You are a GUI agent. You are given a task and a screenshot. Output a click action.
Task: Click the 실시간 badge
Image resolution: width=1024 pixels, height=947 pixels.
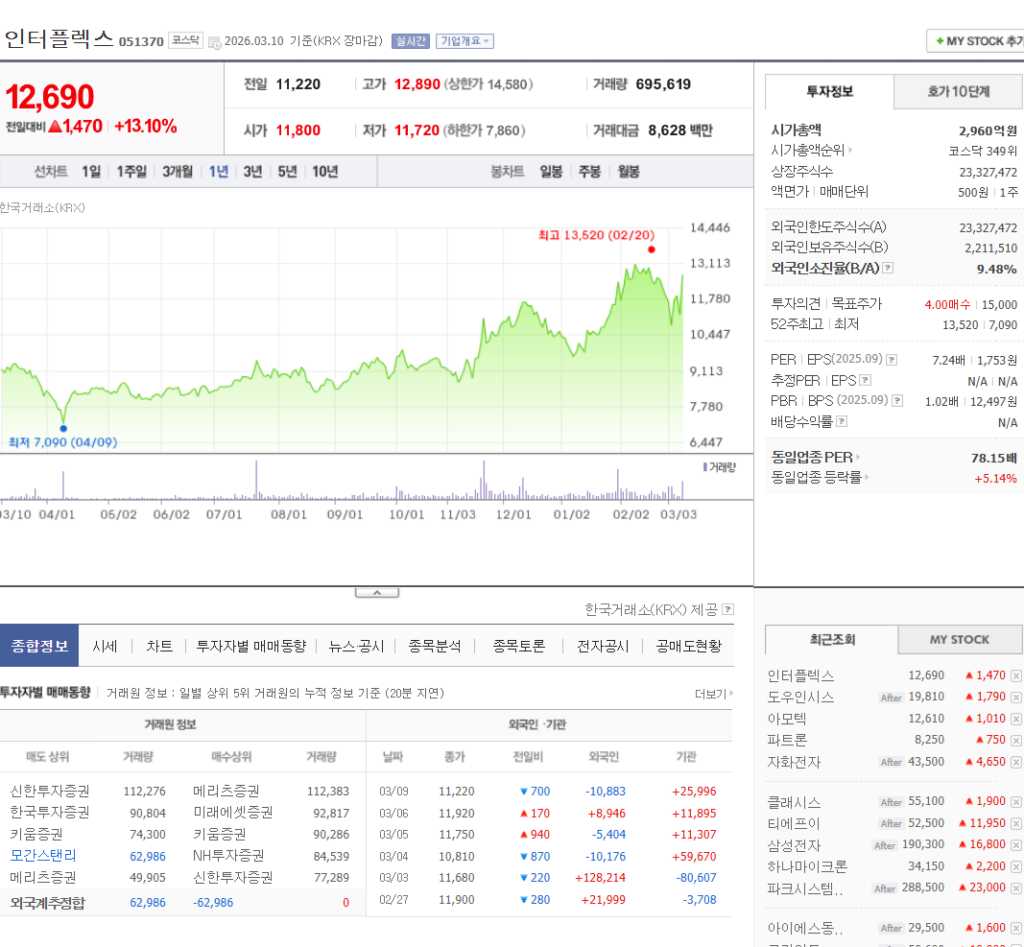pos(410,41)
